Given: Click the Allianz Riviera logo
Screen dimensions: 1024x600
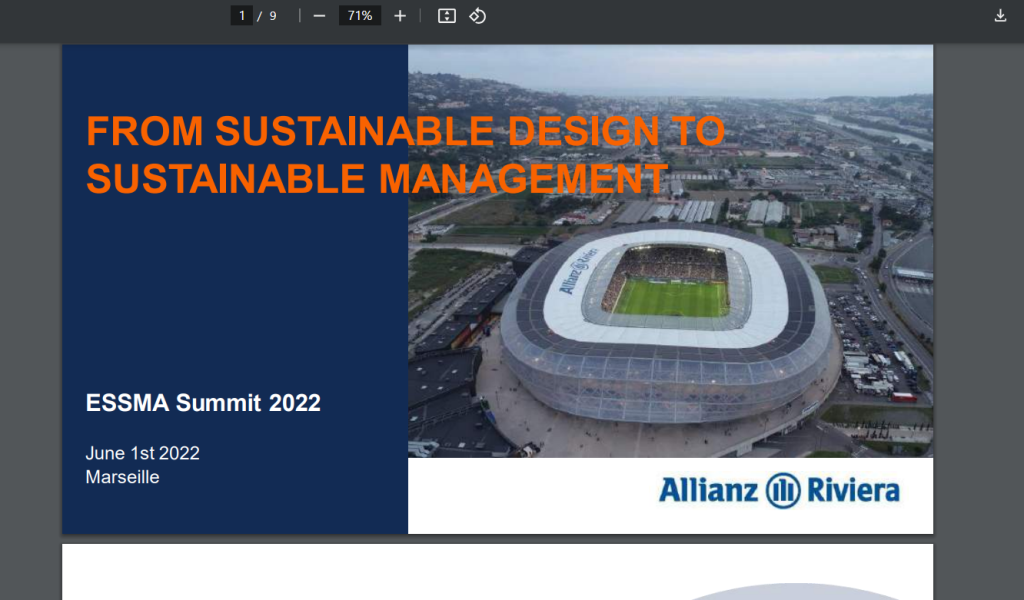Looking at the screenshot, I should pos(779,491).
